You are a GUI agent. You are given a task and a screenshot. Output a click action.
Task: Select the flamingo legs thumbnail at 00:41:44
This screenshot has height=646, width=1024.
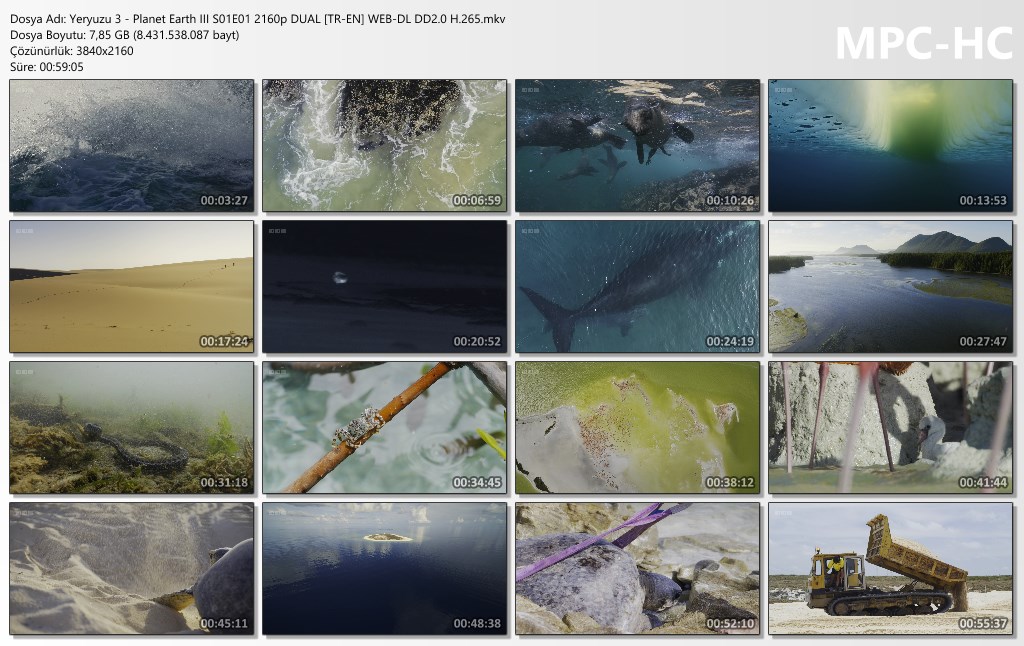[x=891, y=428]
